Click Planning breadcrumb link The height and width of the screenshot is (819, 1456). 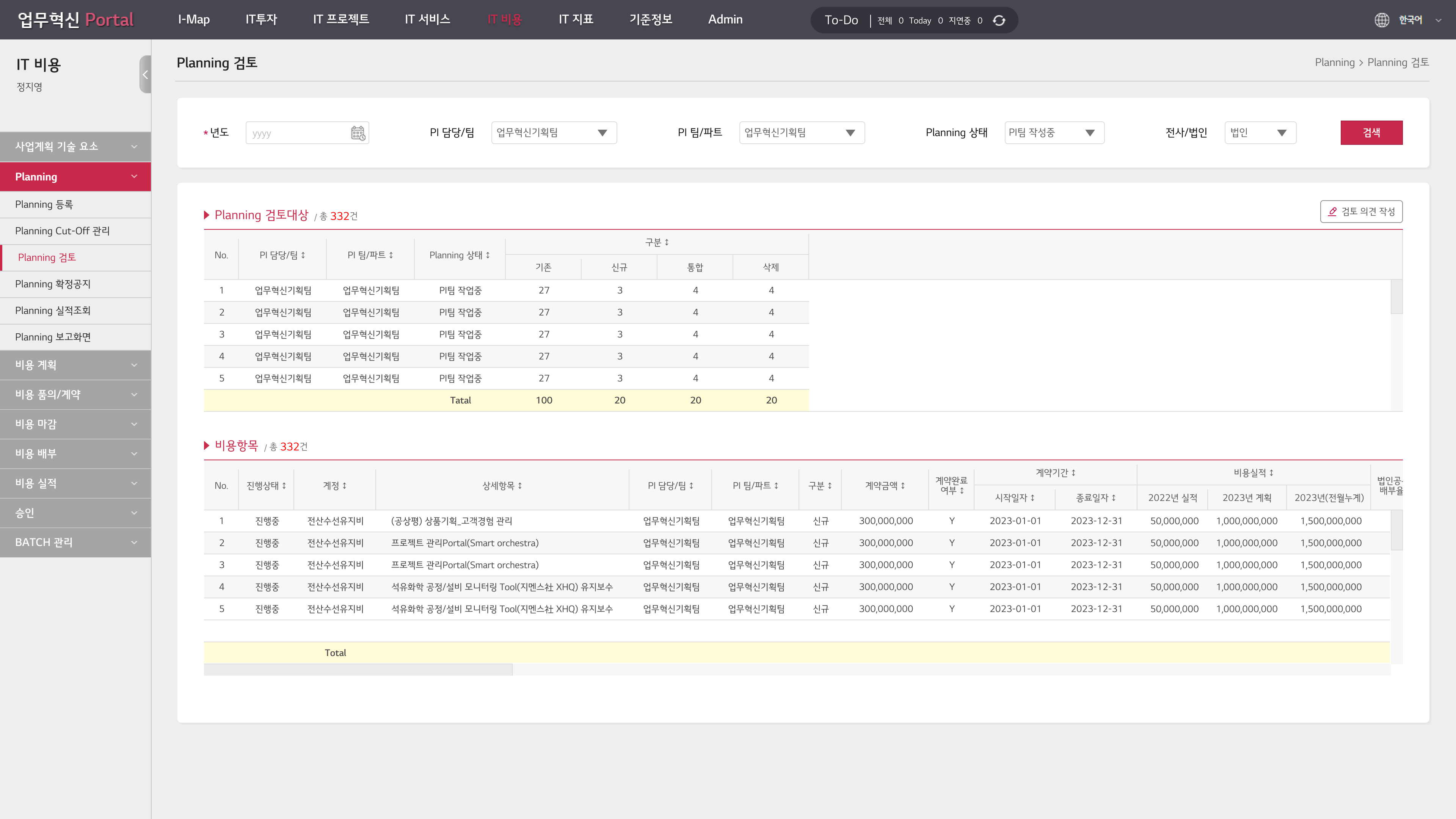point(1335,62)
